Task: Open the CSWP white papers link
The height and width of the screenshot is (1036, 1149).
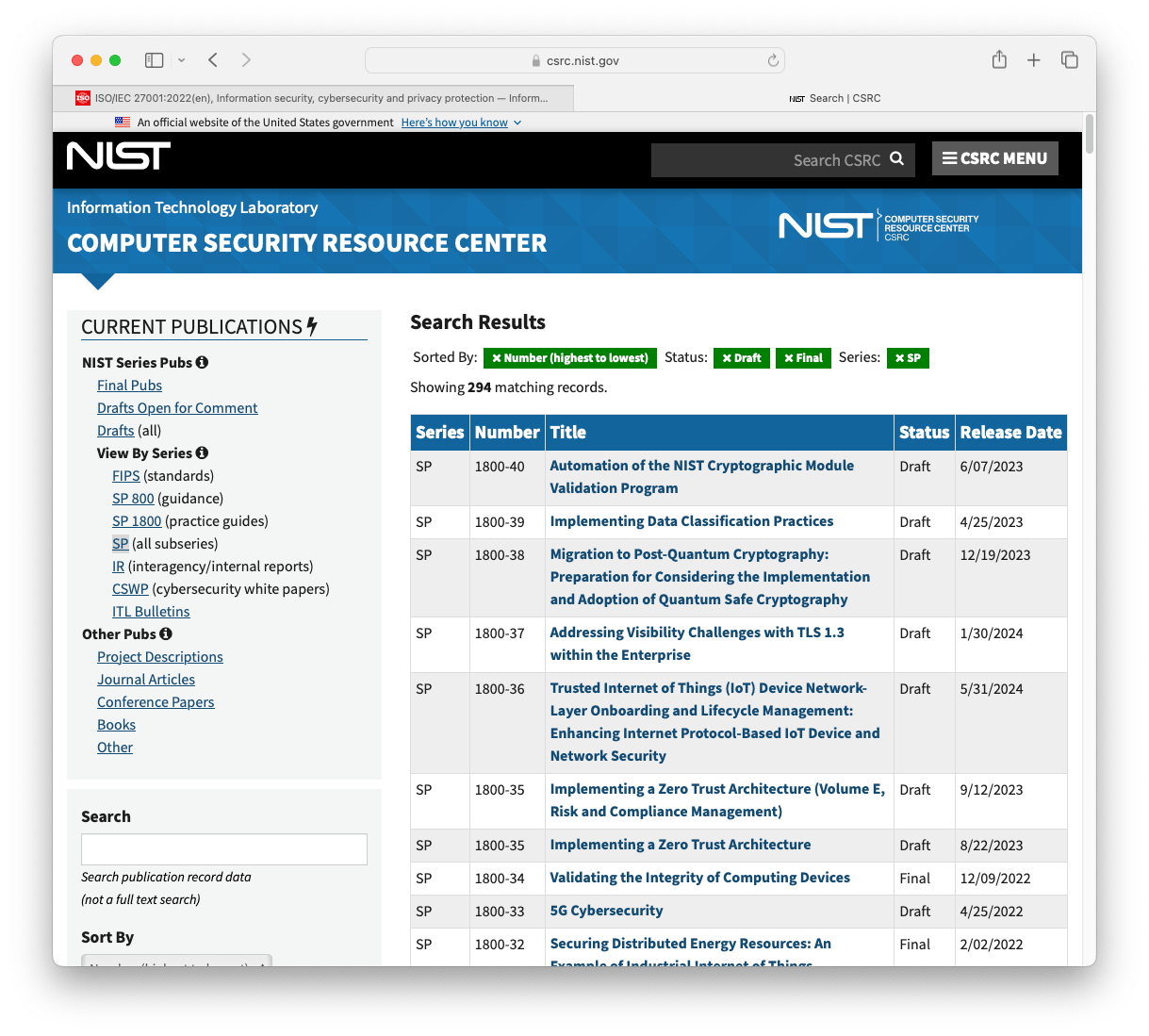Action: tap(130, 589)
